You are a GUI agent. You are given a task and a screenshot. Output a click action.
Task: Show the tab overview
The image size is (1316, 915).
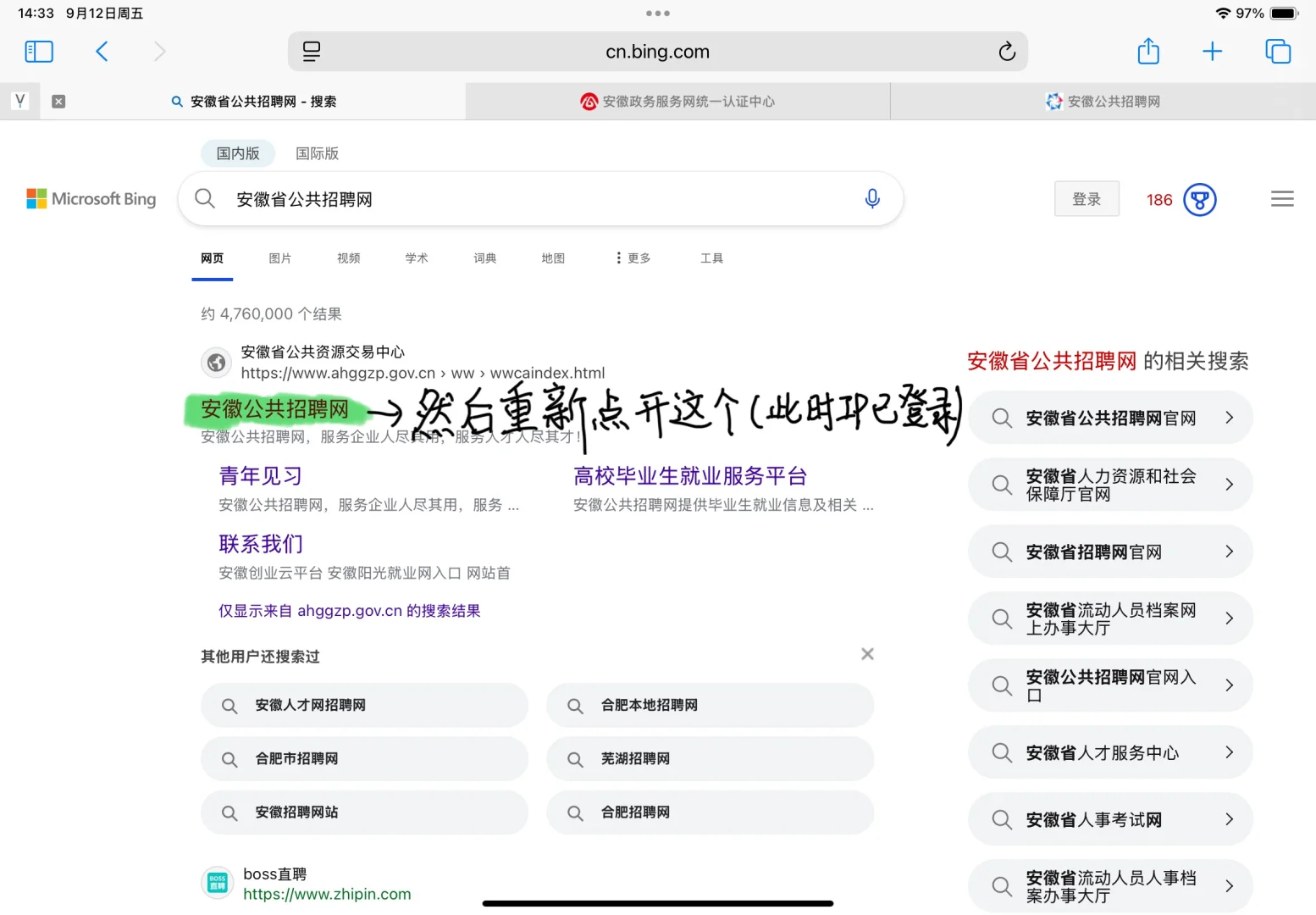(1278, 52)
